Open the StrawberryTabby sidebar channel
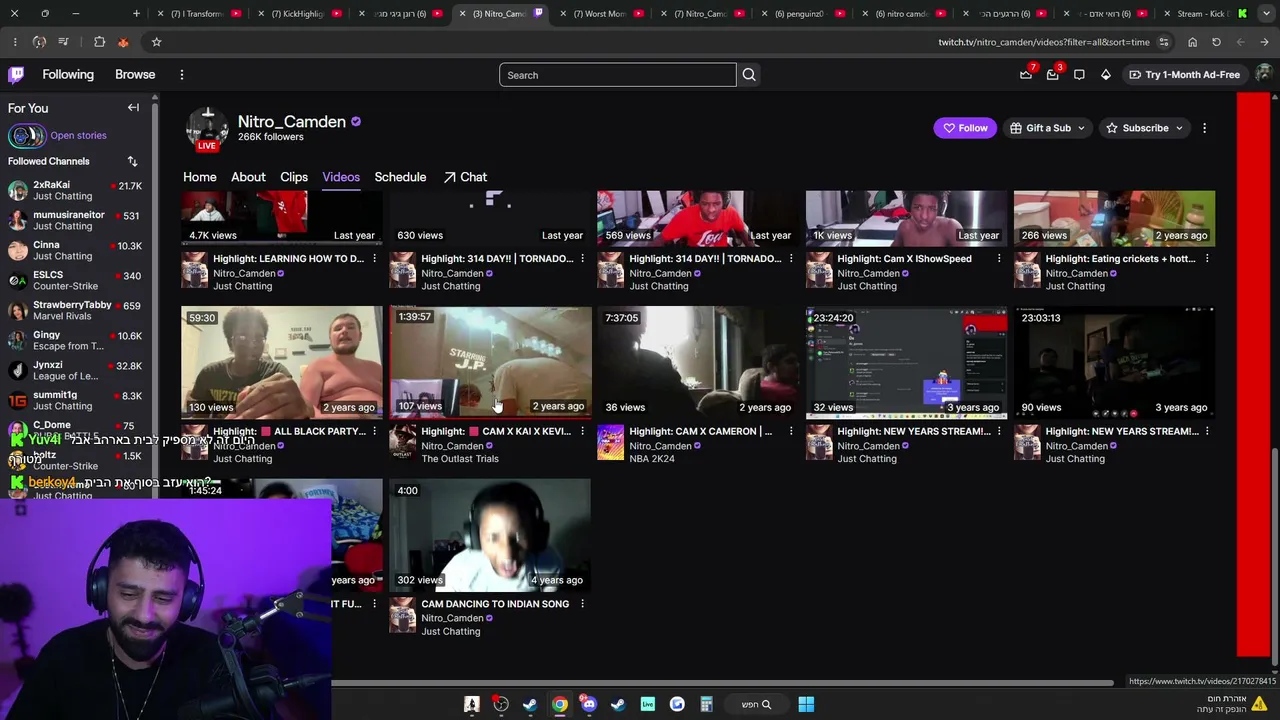Viewport: 1280px width, 720px height. click(x=75, y=311)
